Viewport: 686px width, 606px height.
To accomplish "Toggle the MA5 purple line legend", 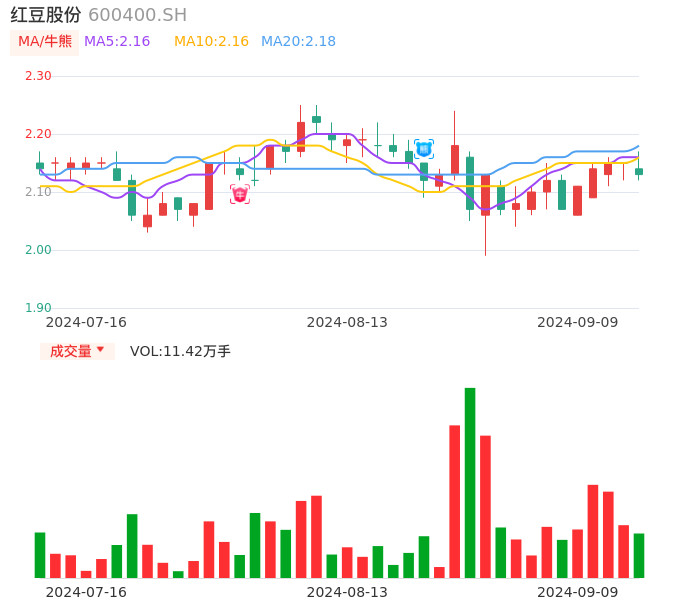I will 117,42.
